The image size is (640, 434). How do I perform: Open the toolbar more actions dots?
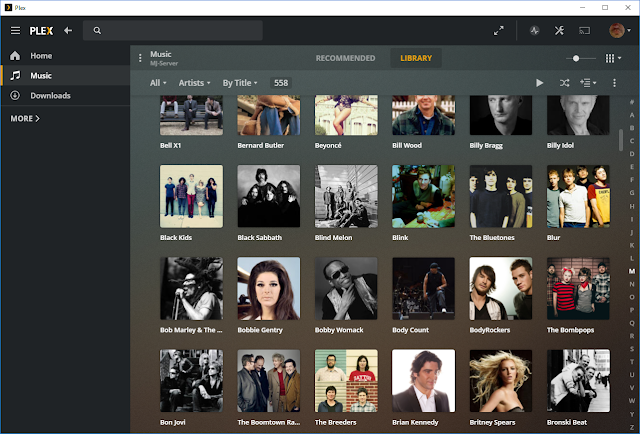614,83
